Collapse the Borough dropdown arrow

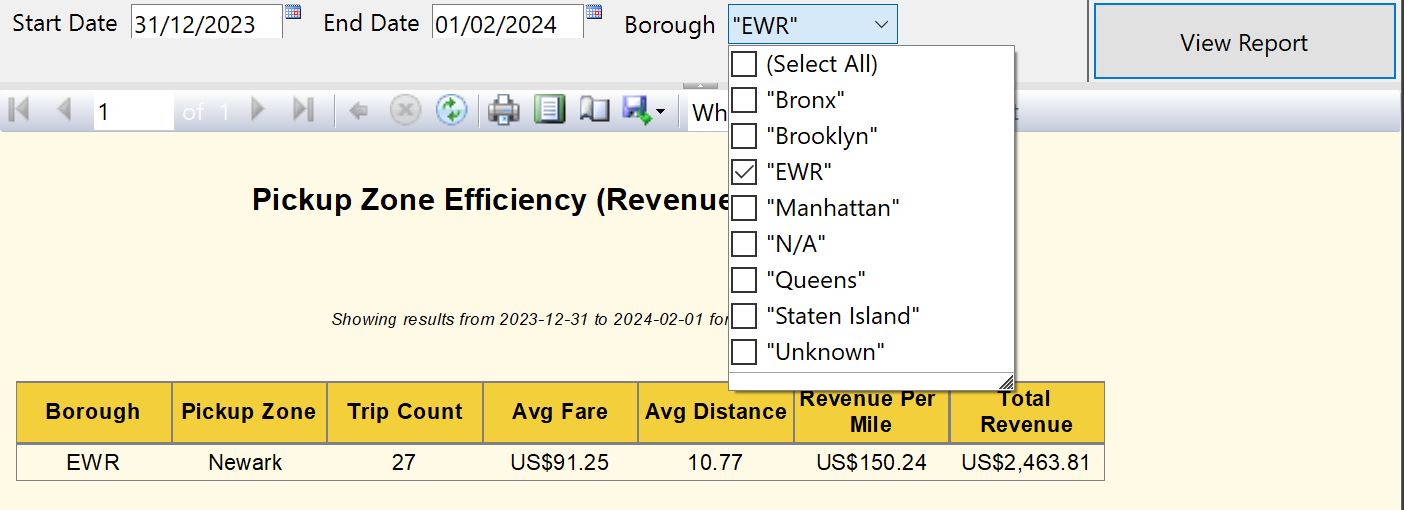880,24
